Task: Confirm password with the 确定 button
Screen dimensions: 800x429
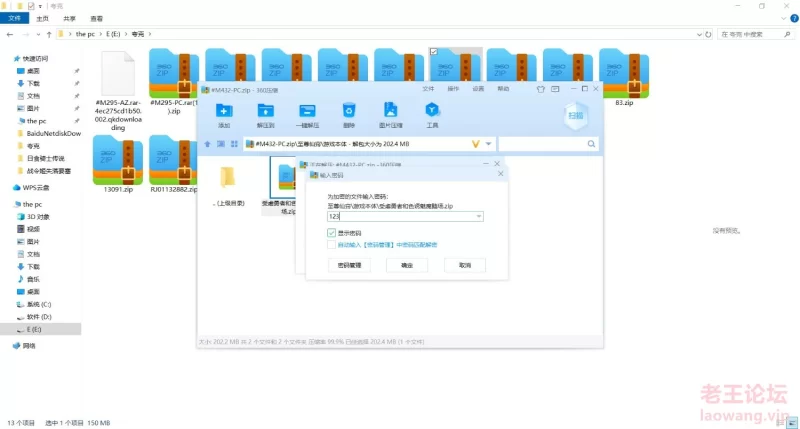Action: pyautogui.click(x=407, y=265)
